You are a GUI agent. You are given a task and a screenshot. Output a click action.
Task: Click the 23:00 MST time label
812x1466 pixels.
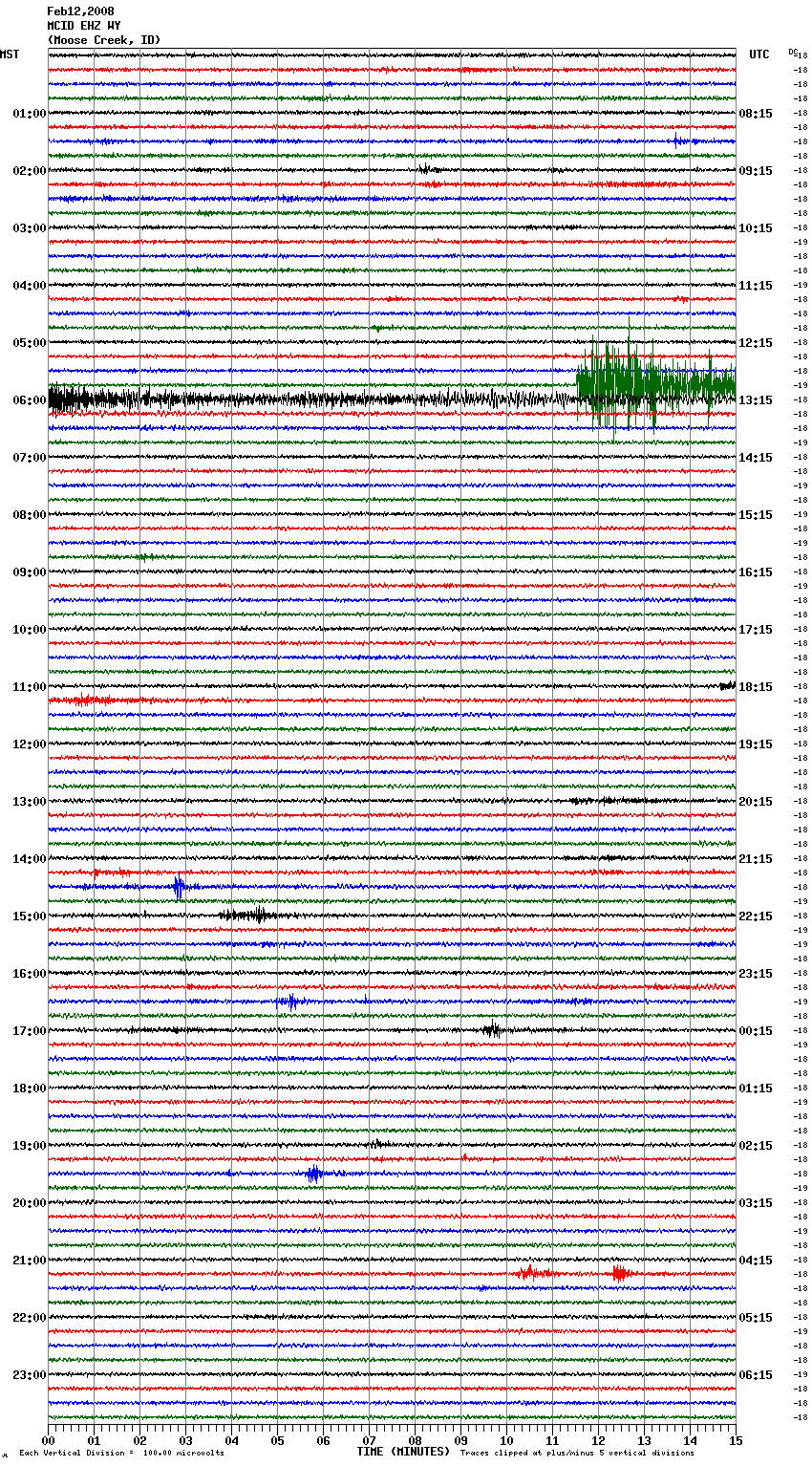[30, 1375]
